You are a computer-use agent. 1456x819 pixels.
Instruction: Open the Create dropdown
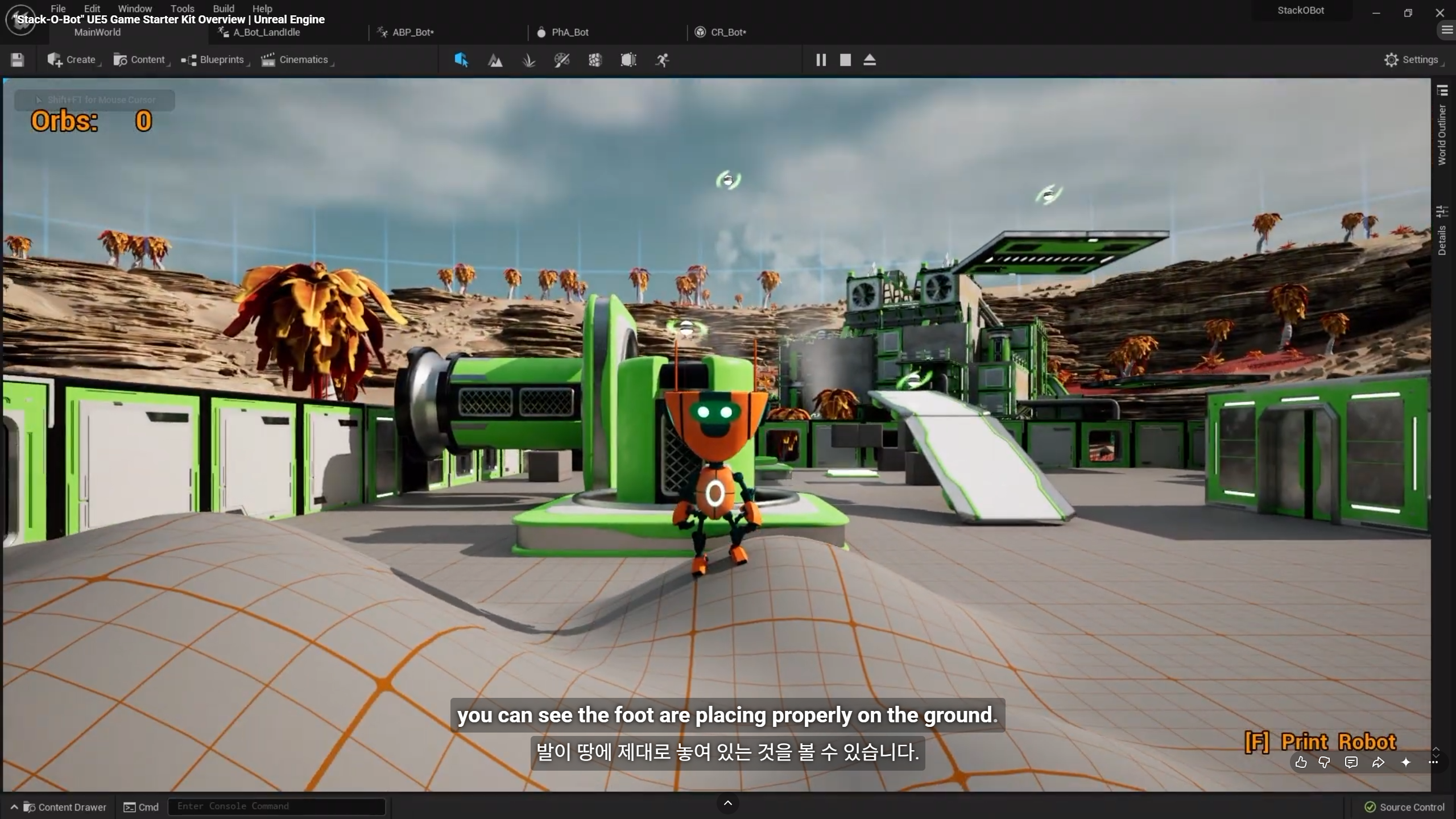coord(74,60)
